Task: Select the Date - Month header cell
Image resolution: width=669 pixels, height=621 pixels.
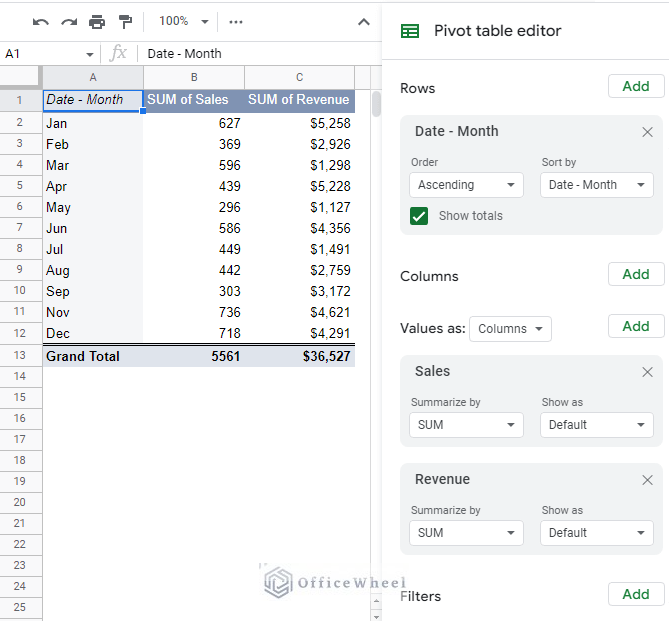Action: (x=93, y=100)
